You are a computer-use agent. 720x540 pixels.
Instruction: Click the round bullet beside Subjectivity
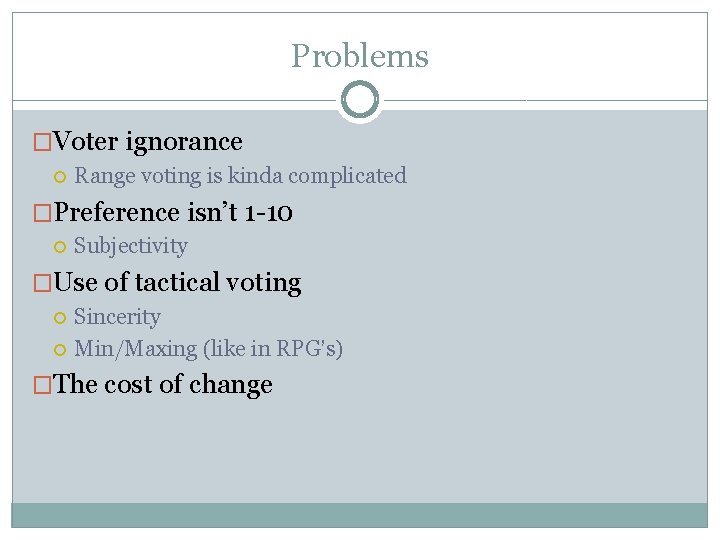(60, 247)
